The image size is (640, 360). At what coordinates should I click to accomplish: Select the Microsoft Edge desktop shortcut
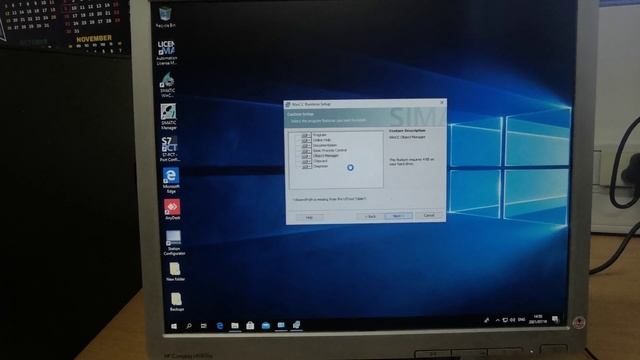(x=171, y=180)
